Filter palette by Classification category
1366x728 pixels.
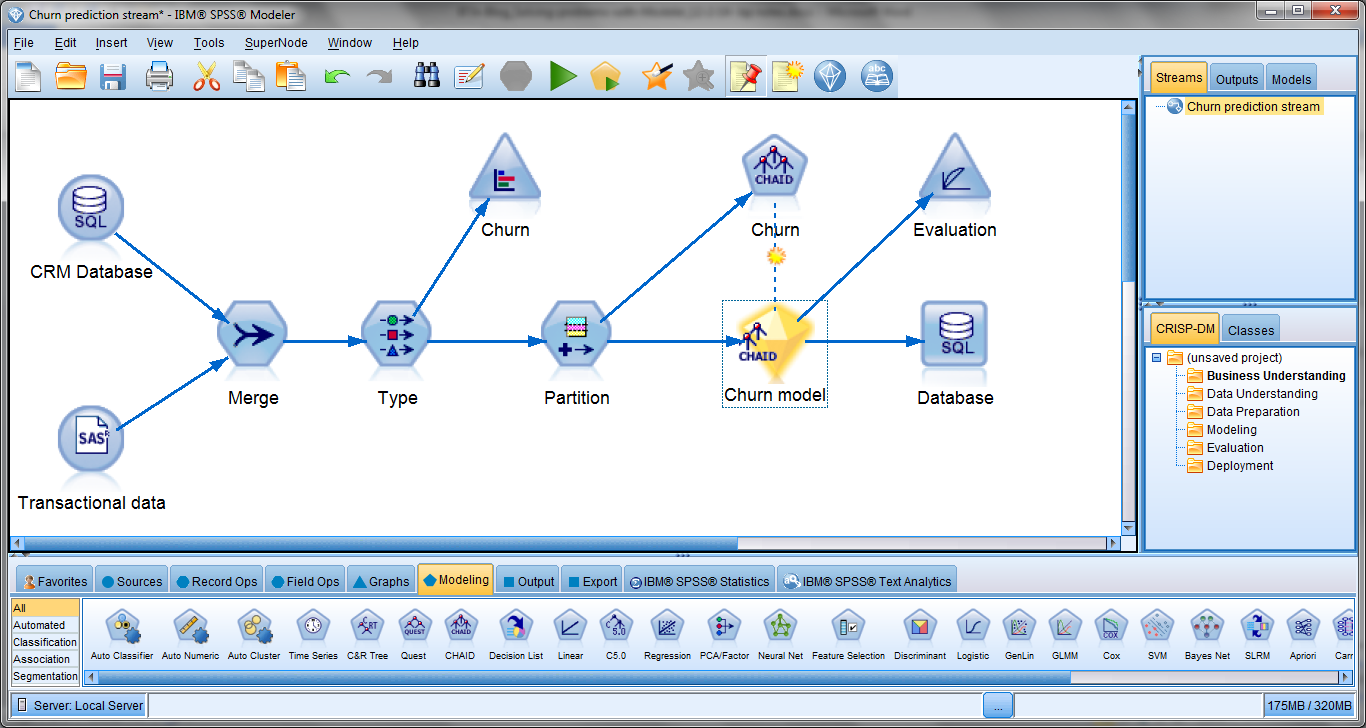click(x=45, y=642)
